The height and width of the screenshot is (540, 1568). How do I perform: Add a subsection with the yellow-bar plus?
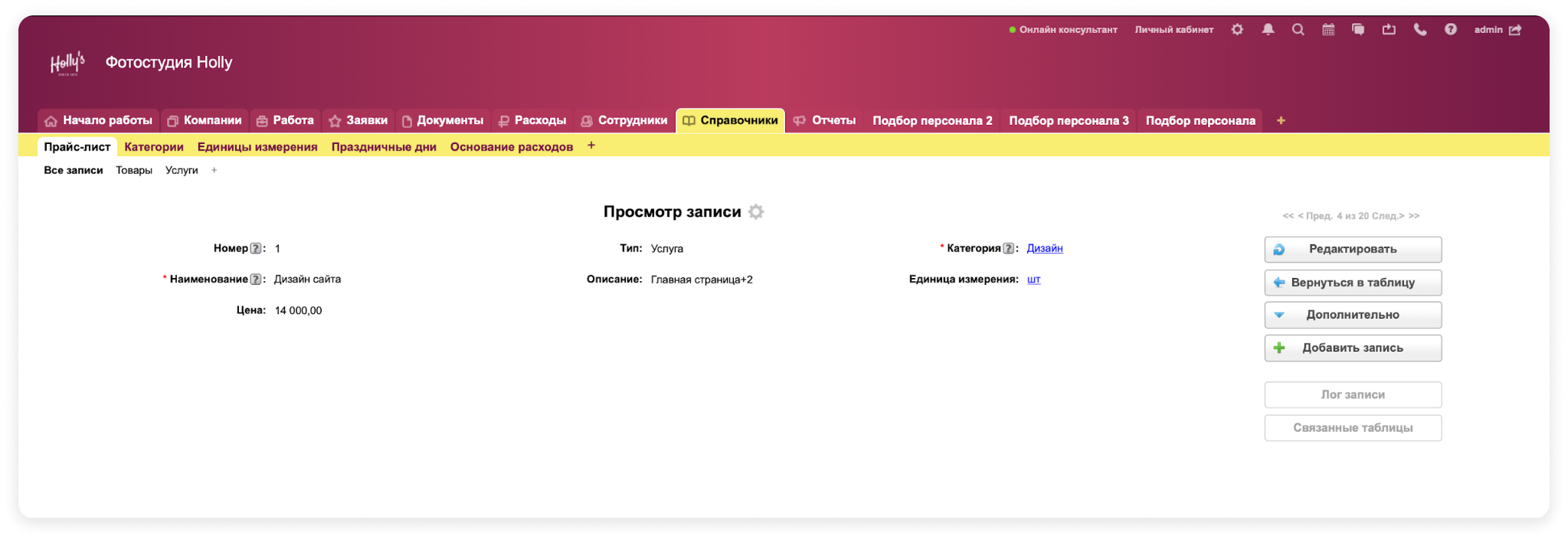pyautogui.click(x=591, y=146)
